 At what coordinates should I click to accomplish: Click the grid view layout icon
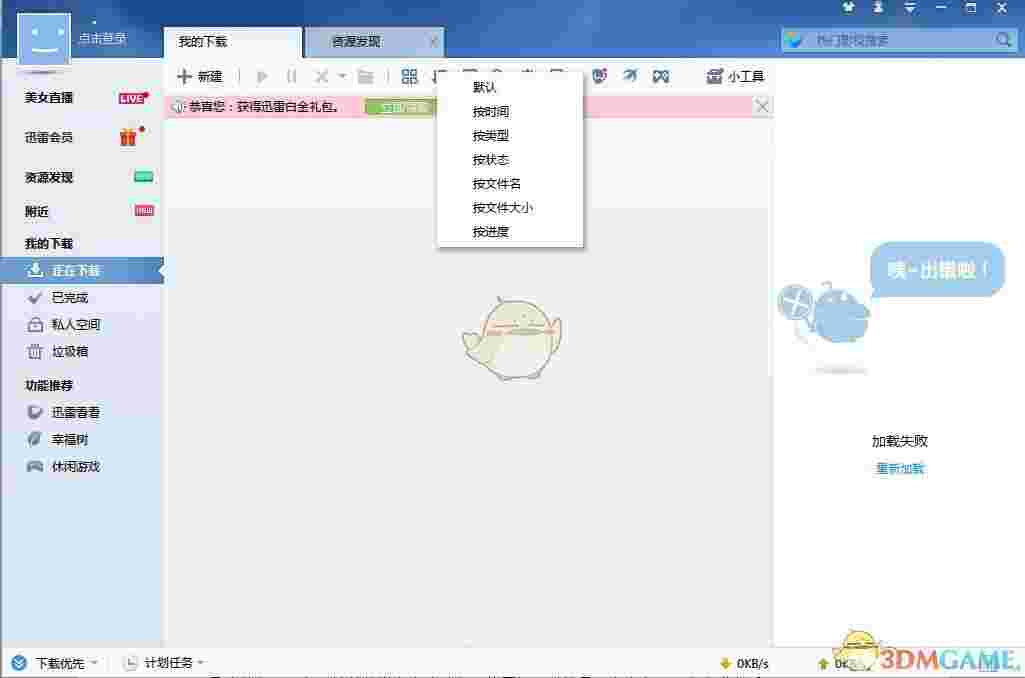coord(409,76)
